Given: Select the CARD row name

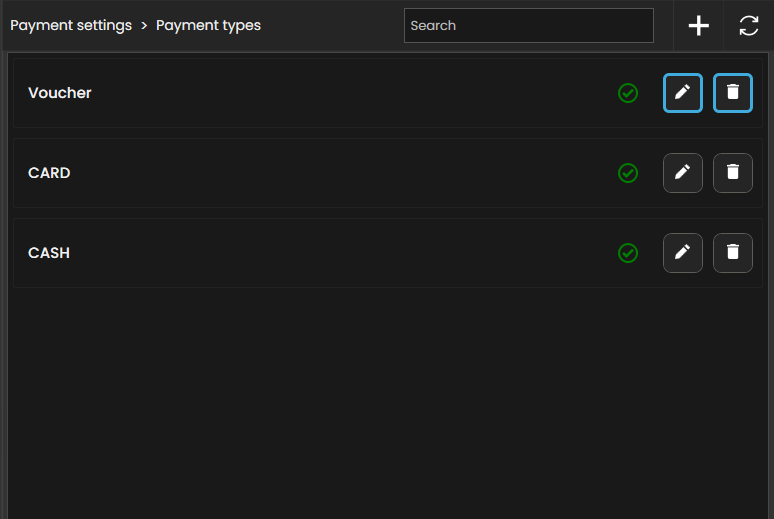Looking at the screenshot, I should (x=49, y=173).
